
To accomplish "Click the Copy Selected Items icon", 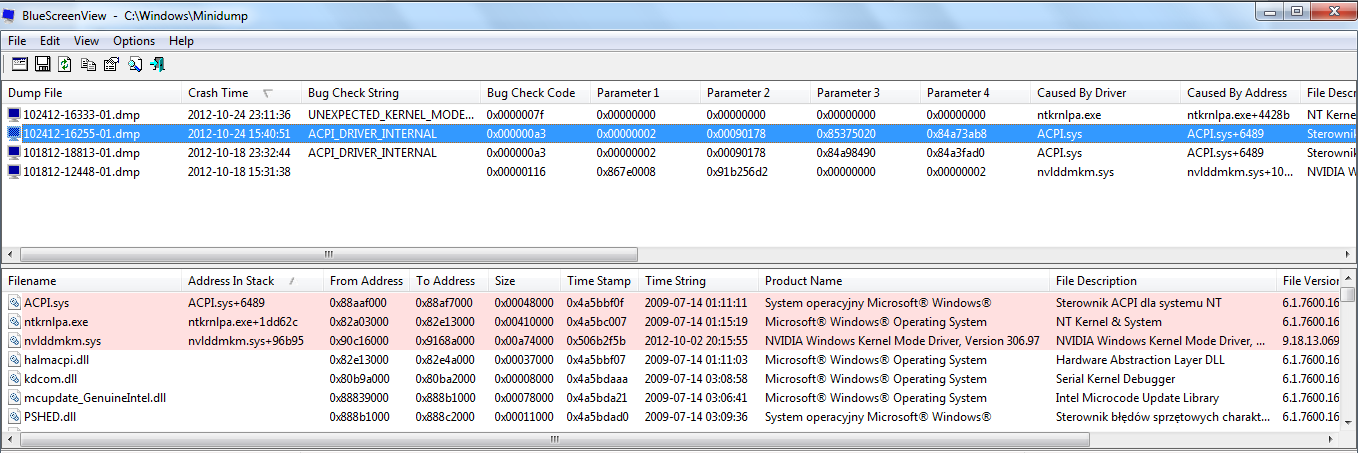I will [x=88, y=64].
